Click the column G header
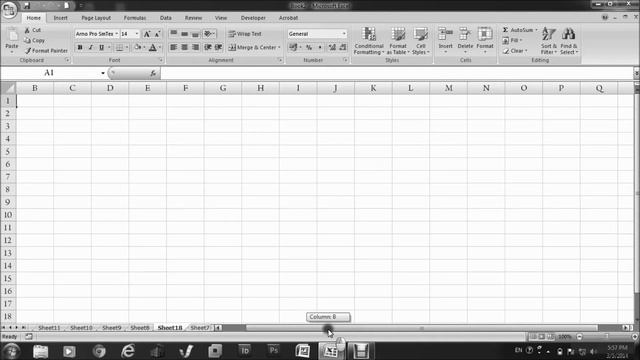This screenshot has width=640, height=360. click(223, 88)
